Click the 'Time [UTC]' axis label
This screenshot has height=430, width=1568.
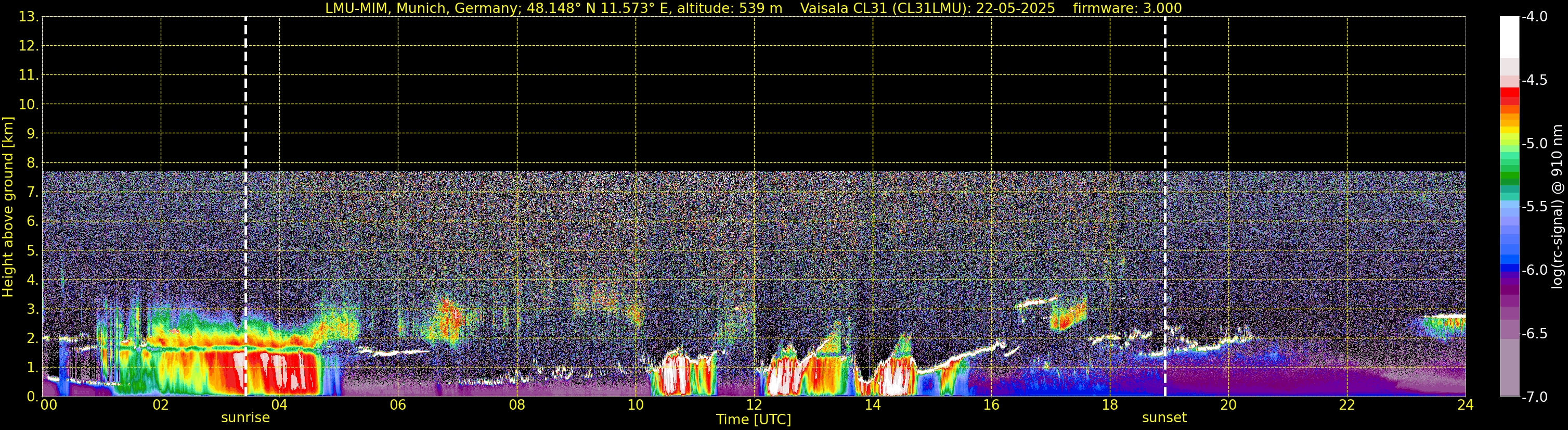tap(754, 420)
